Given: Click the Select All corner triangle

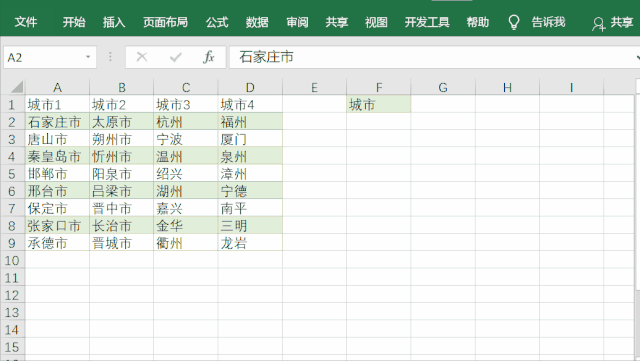Looking at the screenshot, I should click(x=17, y=87).
